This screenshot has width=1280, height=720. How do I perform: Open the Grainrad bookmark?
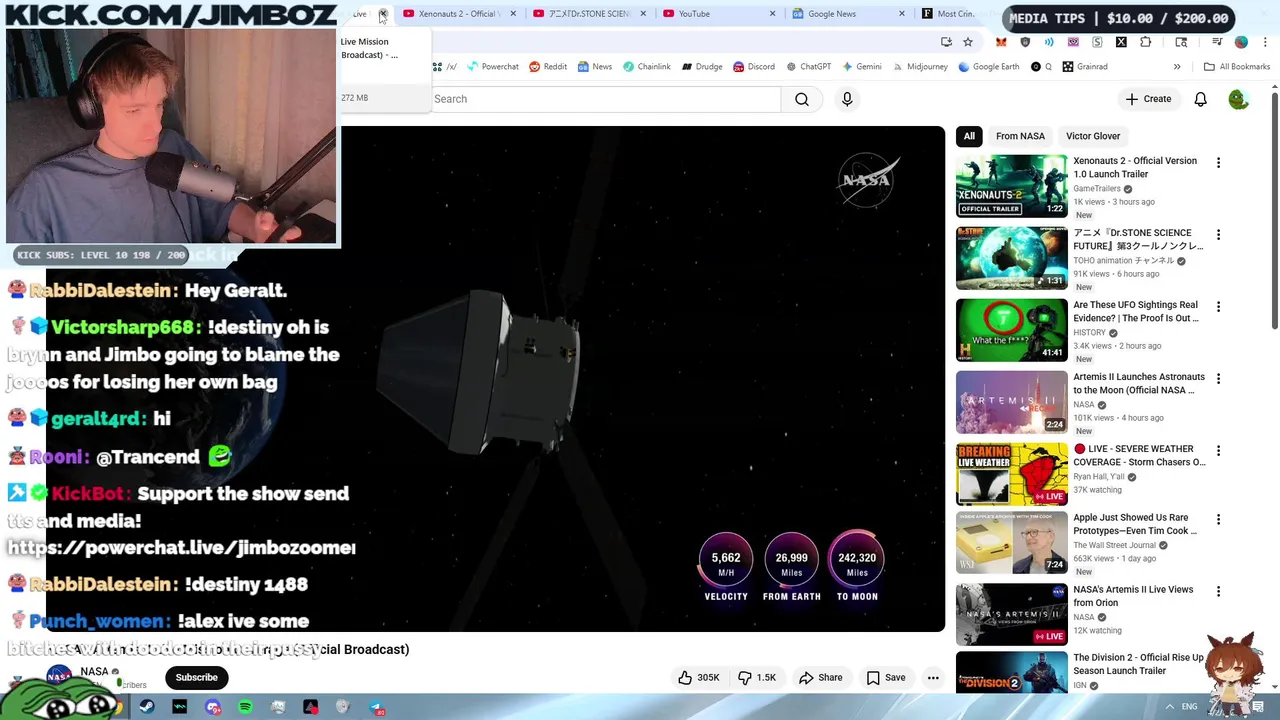1084,67
